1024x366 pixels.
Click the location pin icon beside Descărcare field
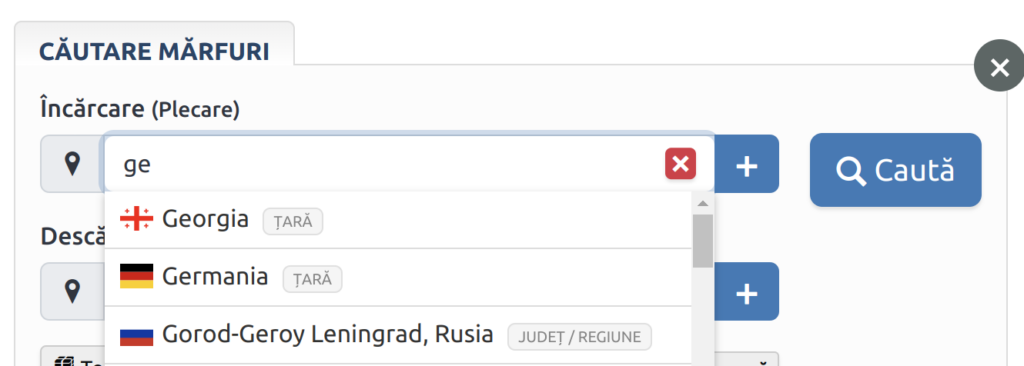(x=72, y=291)
